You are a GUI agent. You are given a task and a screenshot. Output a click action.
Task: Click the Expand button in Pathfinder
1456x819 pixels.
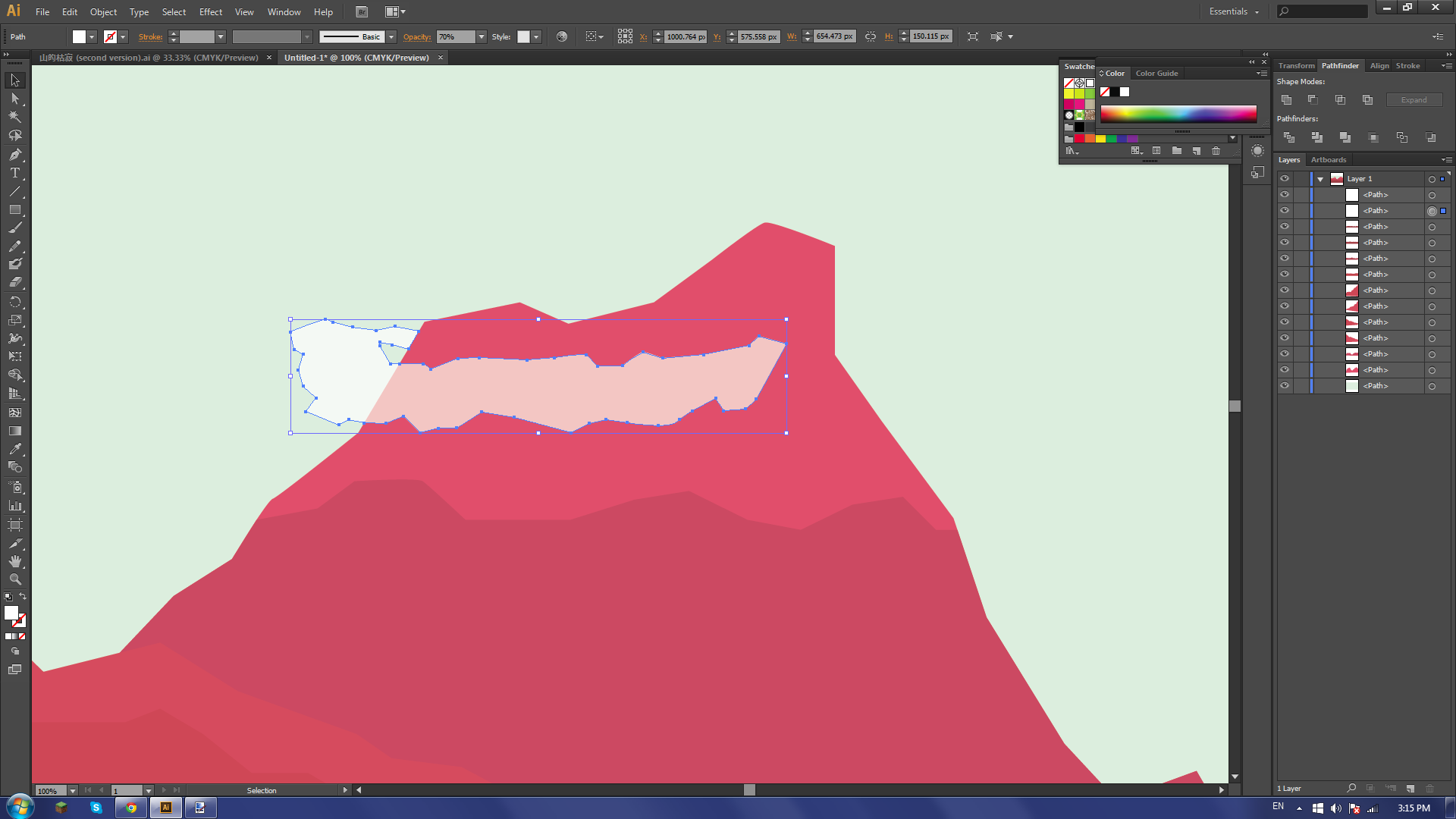coord(1414,100)
